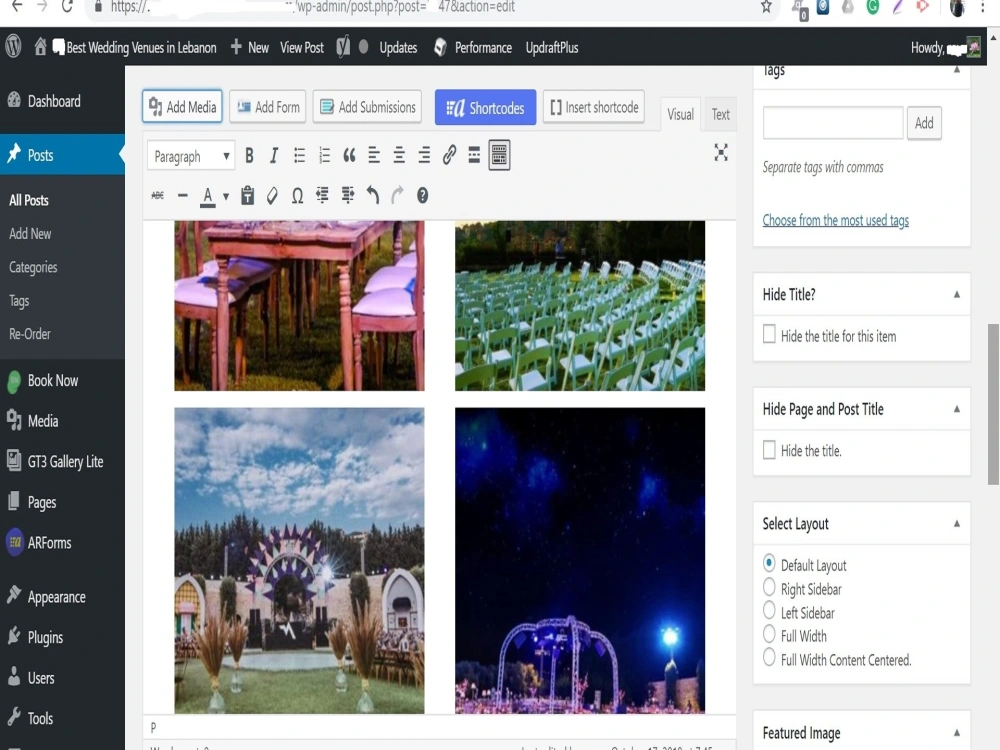Switch to the Text editor tab
This screenshot has width=1000, height=750.
pyautogui.click(x=721, y=114)
